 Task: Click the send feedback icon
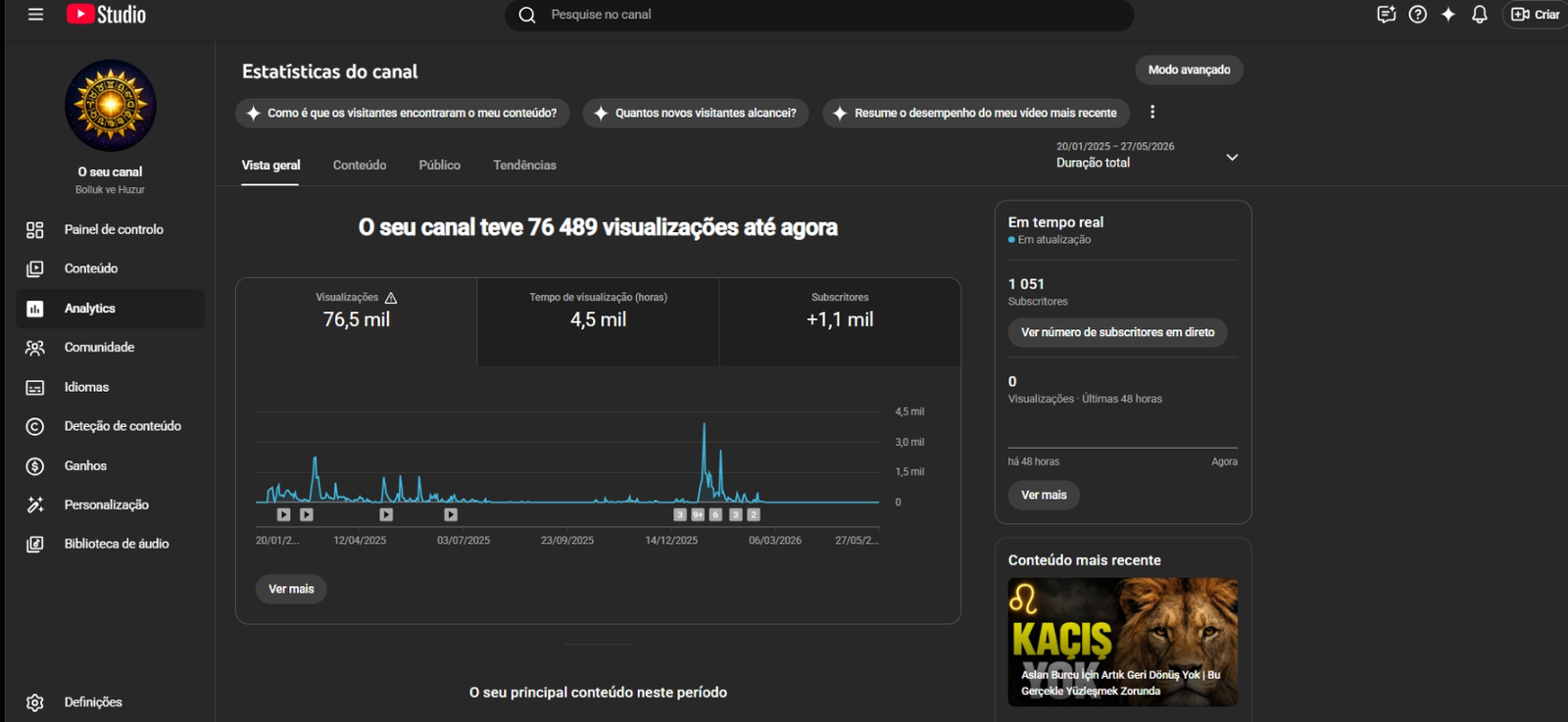[x=1386, y=15]
